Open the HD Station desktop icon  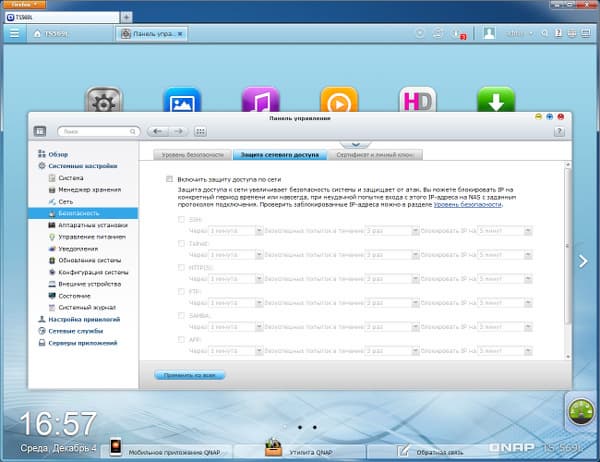417,100
